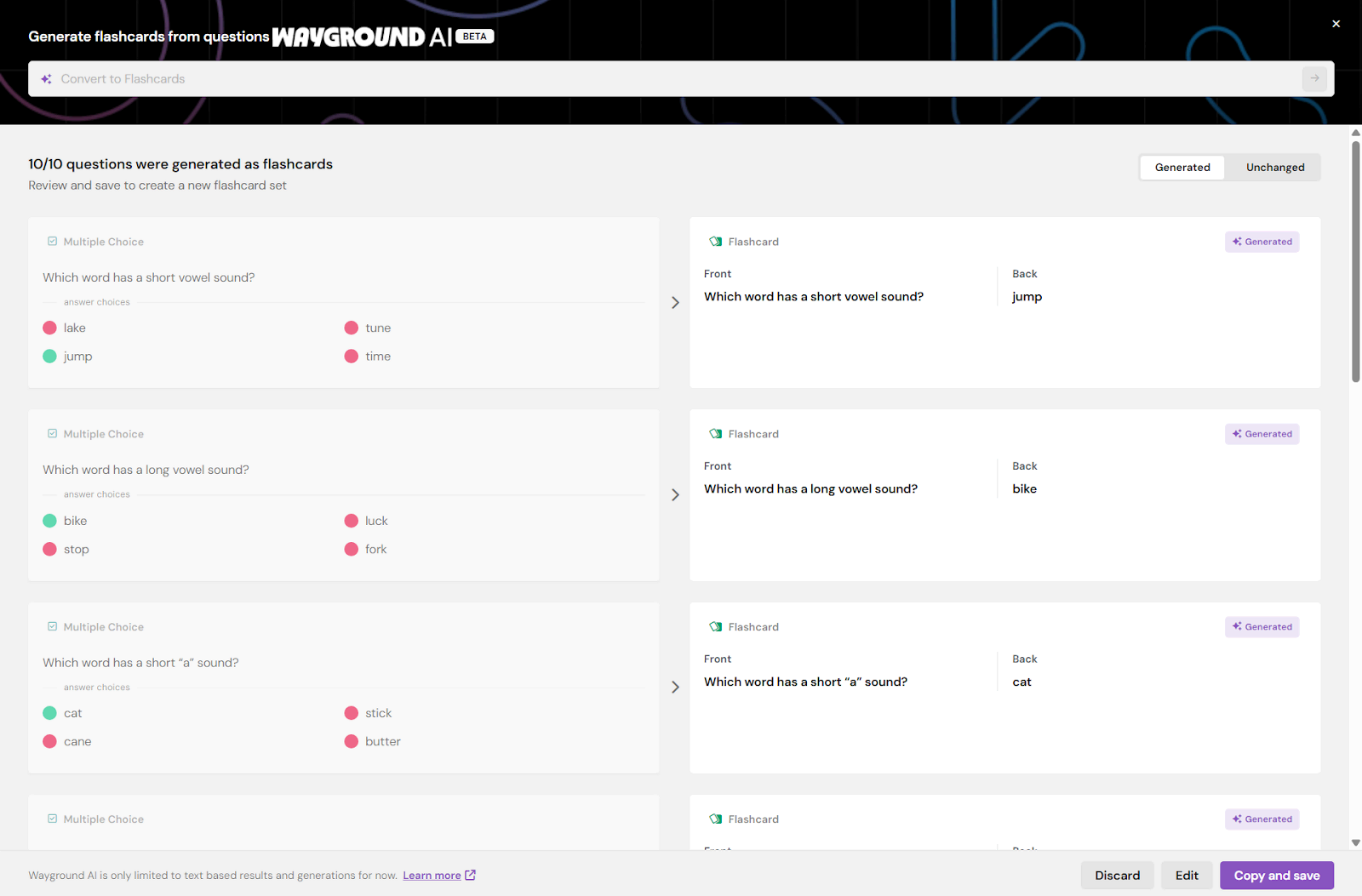The height and width of the screenshot is (896, 1362).
Task: Click the chevron arrow beside the short 'a' question
Action: (x=675, y=688)
